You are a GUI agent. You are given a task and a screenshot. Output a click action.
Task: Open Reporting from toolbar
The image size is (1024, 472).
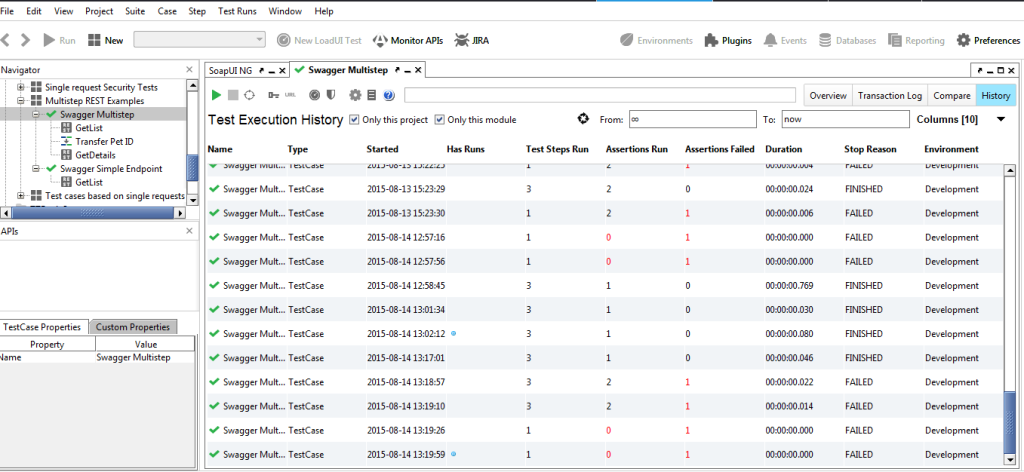pos(916,40)
